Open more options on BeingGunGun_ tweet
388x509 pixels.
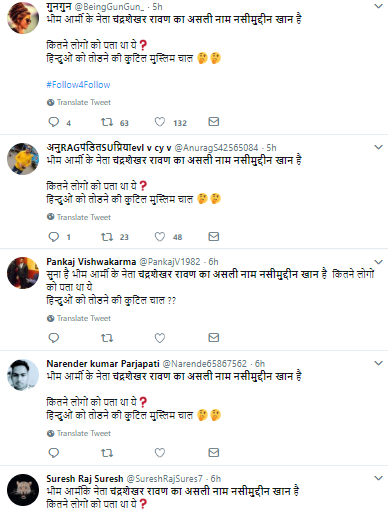click(x=378, y=6)
